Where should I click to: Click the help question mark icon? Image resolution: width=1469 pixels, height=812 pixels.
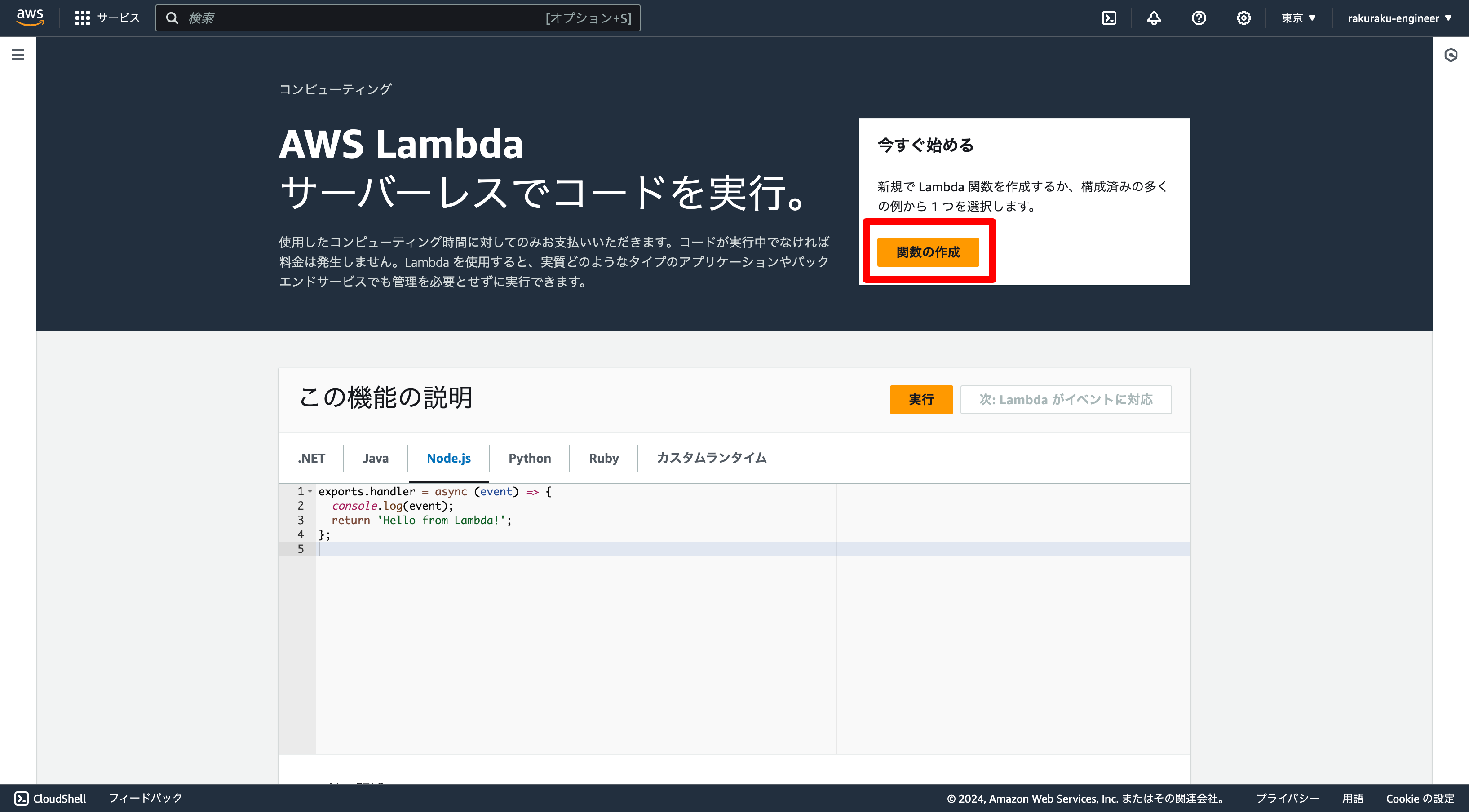click(1199, 18)
